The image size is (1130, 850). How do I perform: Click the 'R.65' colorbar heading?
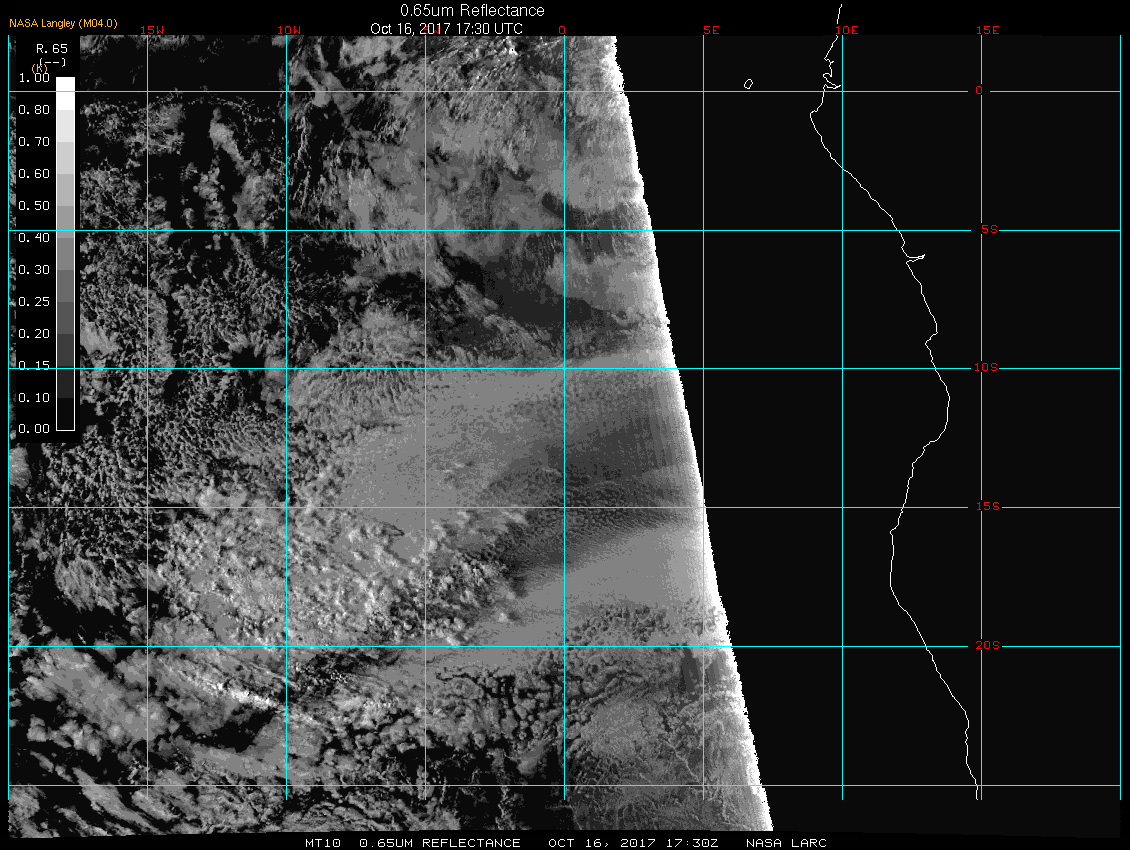tap(52, 49)
